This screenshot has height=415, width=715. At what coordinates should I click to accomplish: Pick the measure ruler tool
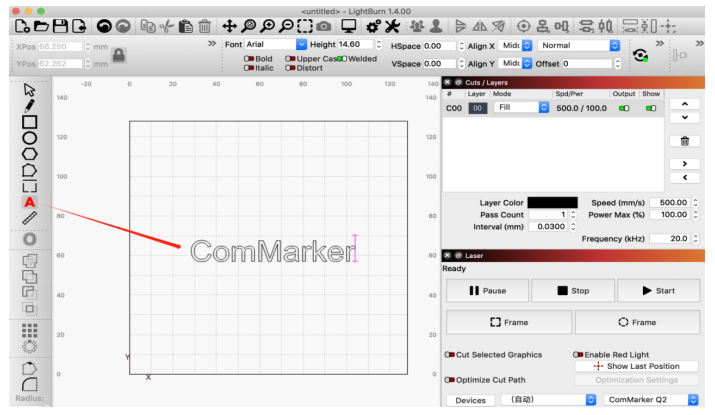(29, 217)
